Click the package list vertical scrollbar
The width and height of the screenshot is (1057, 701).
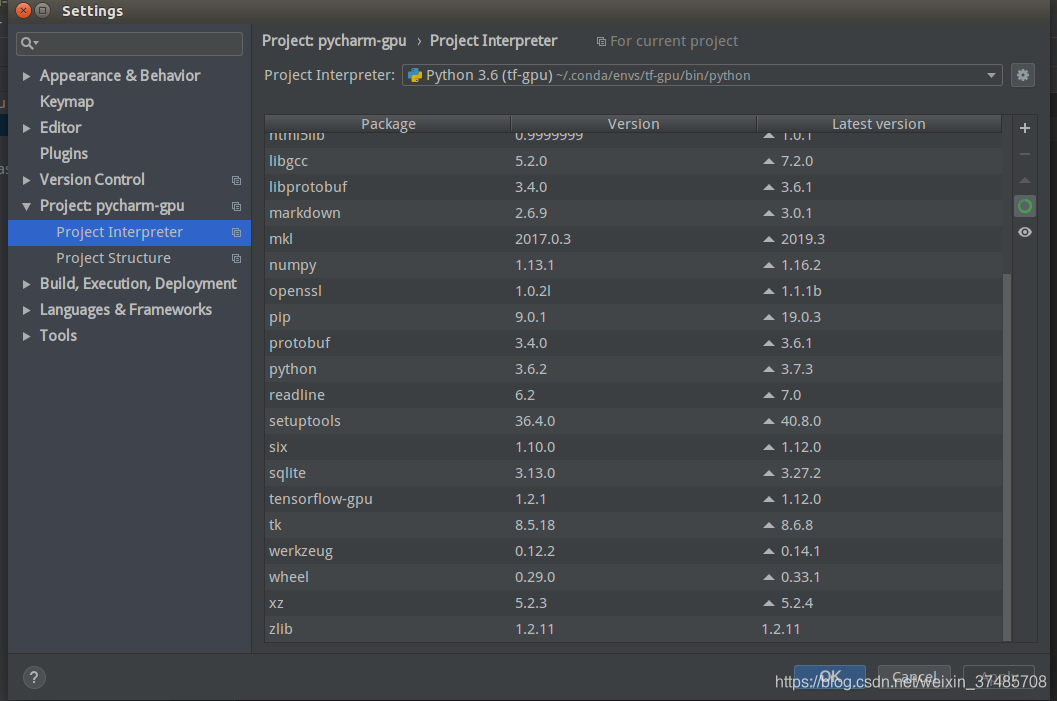pyautogui.click(x=1007, y=457)
